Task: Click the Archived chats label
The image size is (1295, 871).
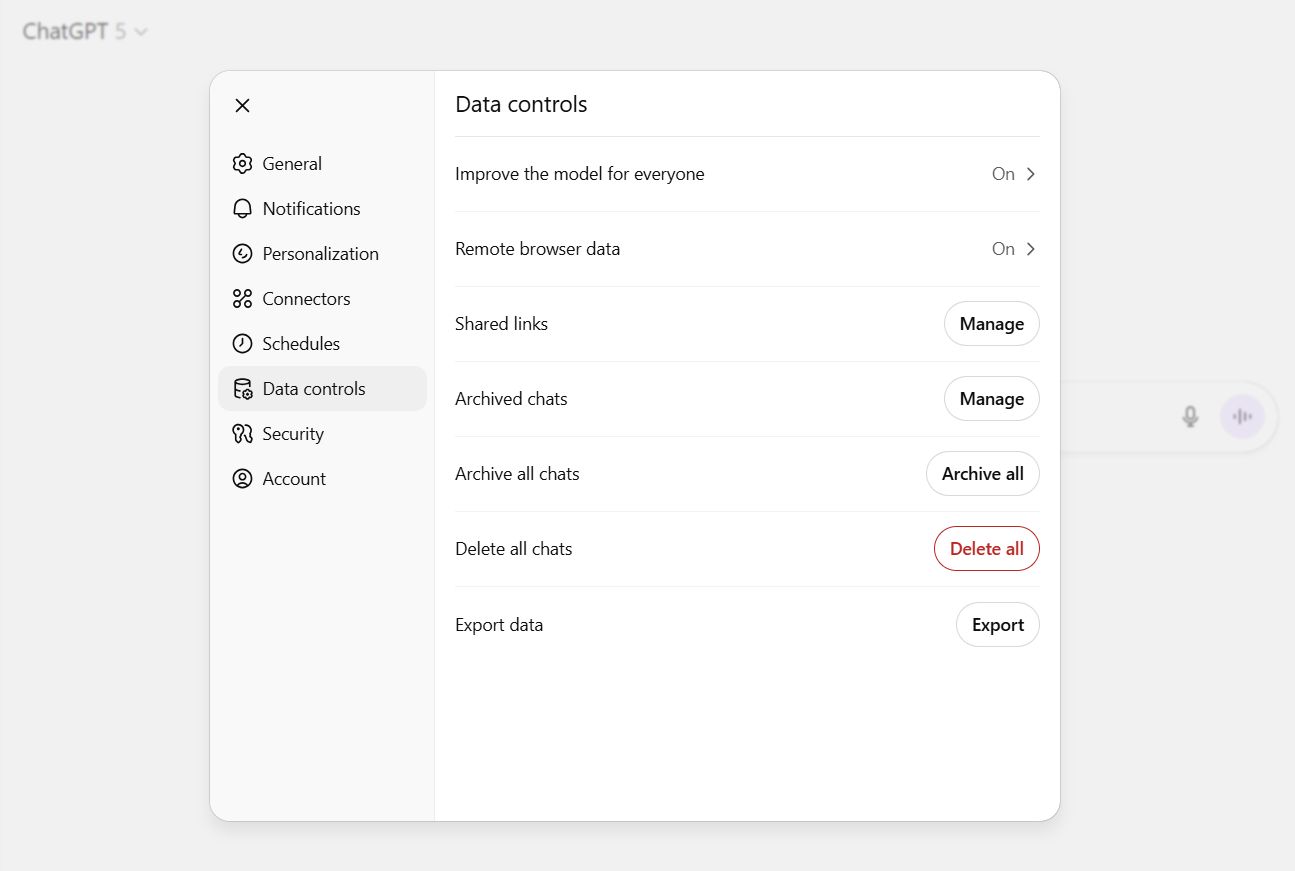Action: pos(511,399)
